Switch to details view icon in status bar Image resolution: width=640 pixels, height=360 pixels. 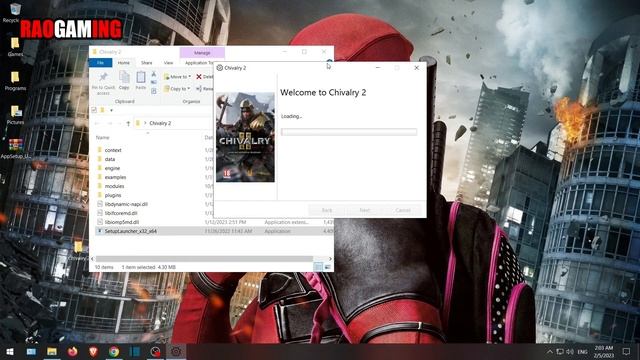(318, 267)
